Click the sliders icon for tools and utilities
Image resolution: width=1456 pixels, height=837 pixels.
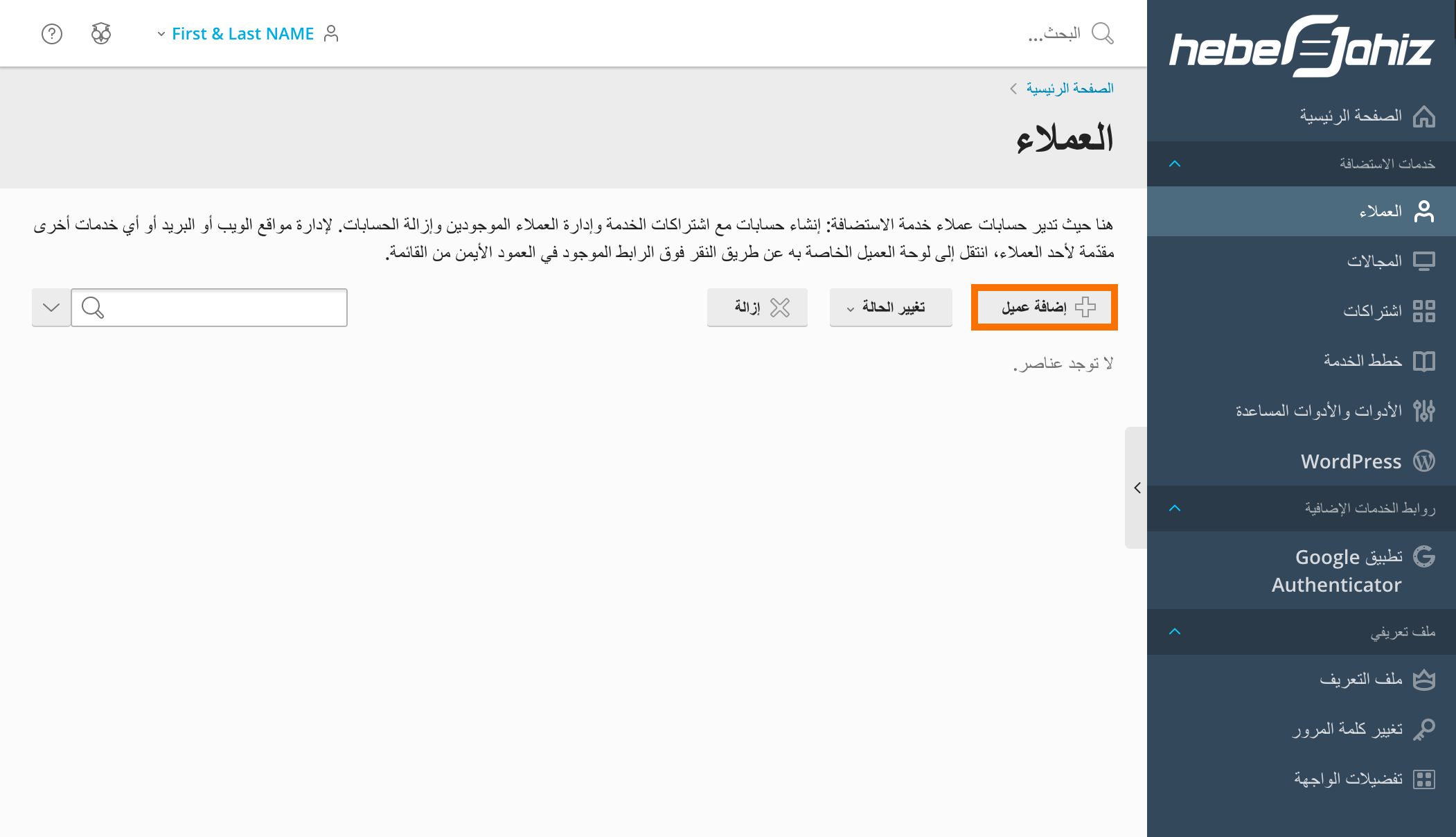[1423, 411]
